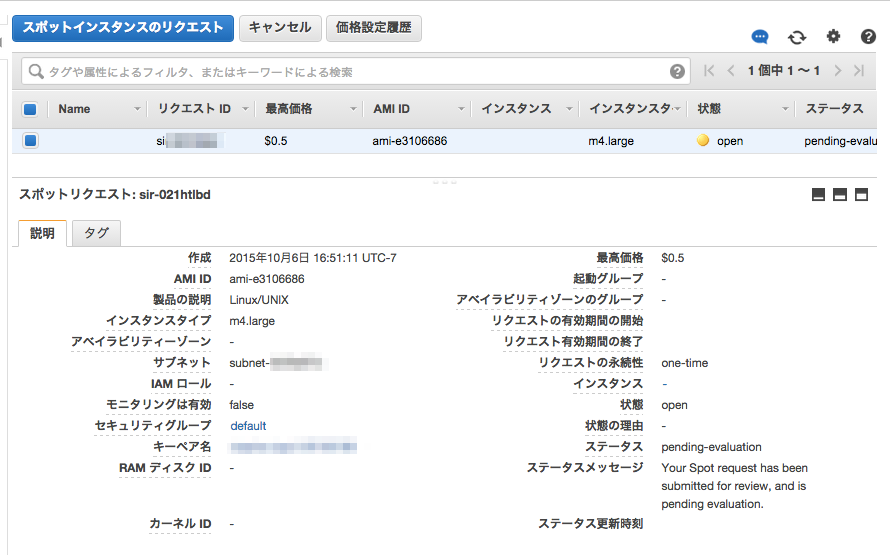Maximize the details pane to full view
This screenshot has width=890, height=555.
(x=861, y=195)
